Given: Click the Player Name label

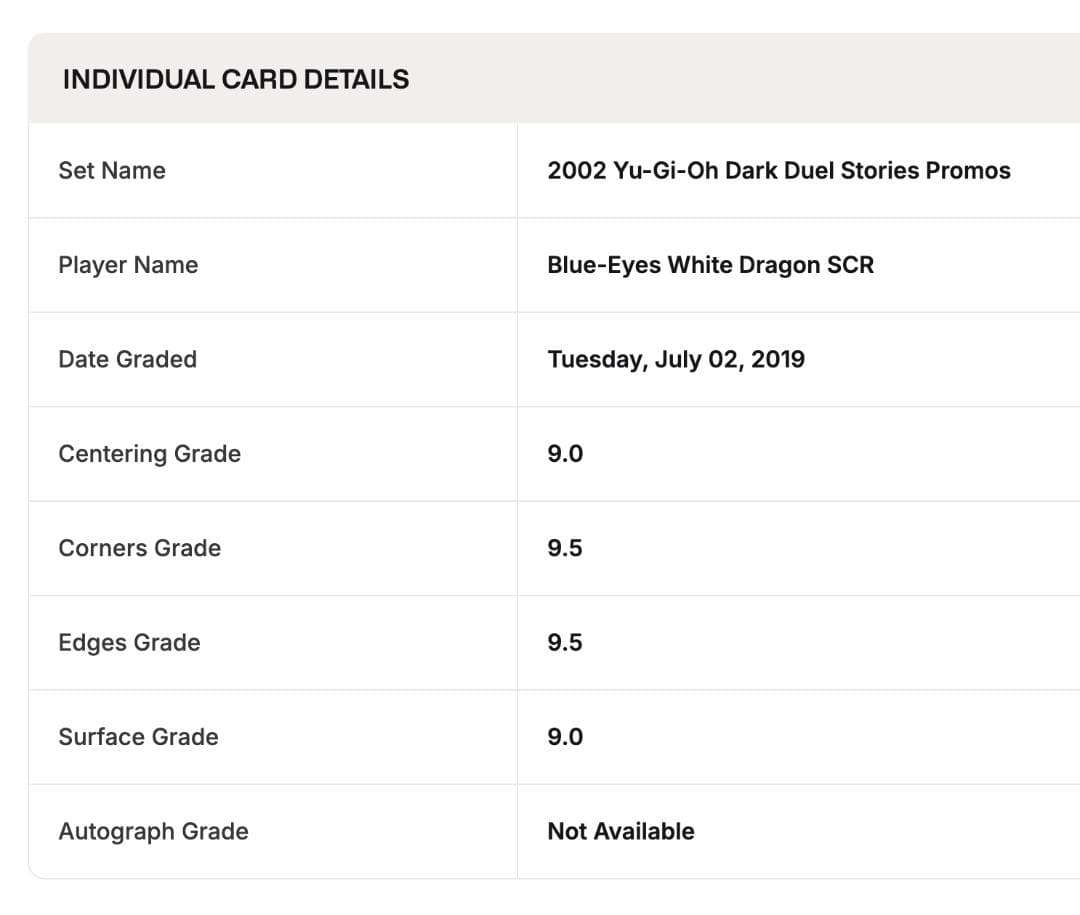Looking at the screenshot, I should click(128, 265).
